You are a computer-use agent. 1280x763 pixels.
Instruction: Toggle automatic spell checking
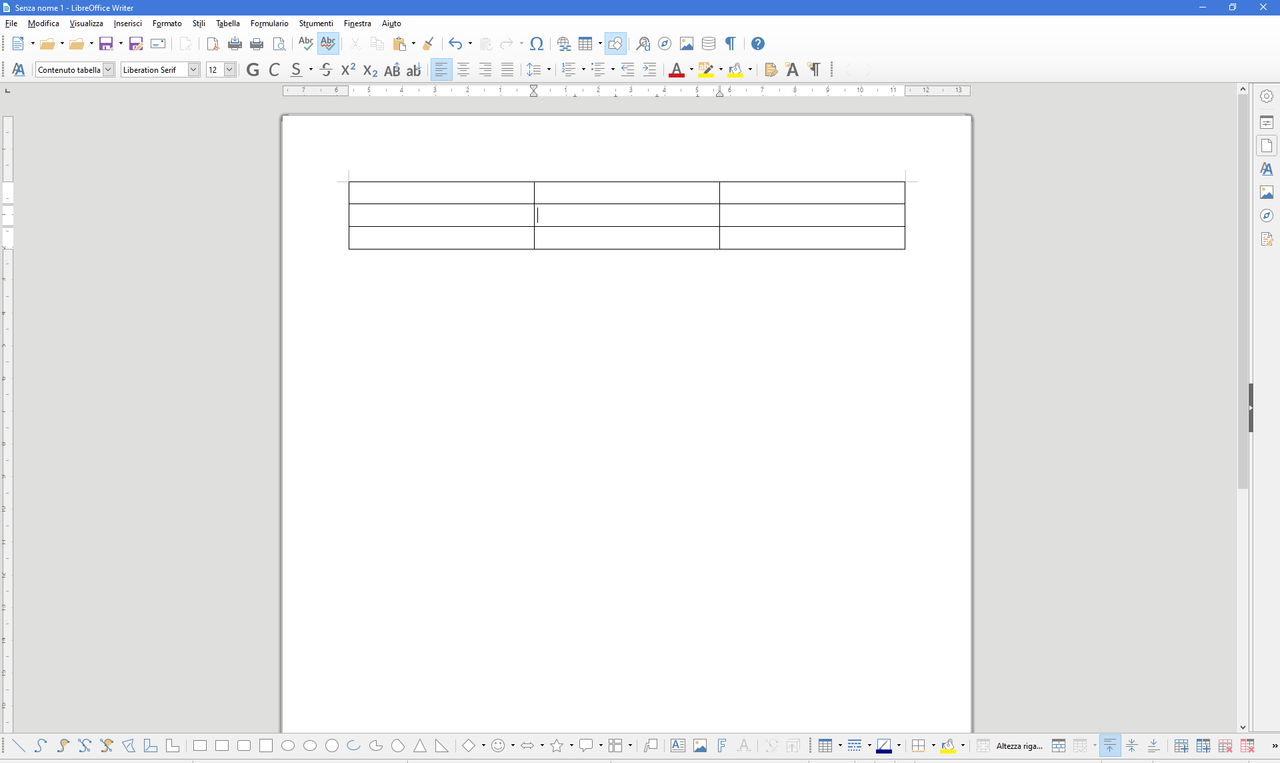[x=328, y=44]
